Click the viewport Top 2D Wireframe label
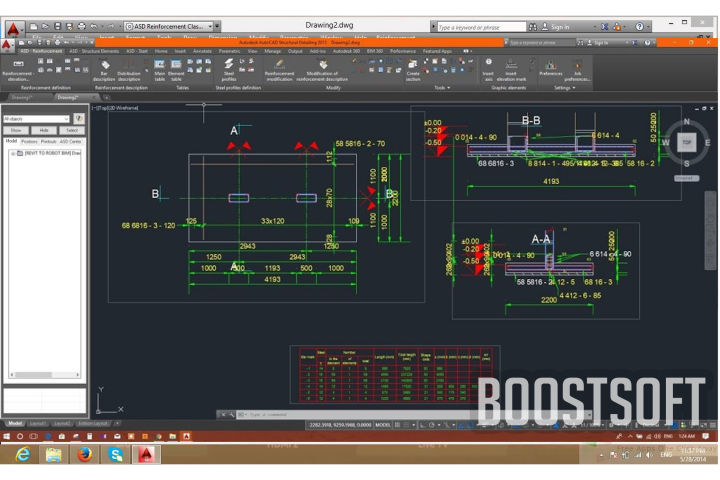Image resolution: width=720 pixels, height=480 pixels. pyautogui.click(x=116, y=108)
